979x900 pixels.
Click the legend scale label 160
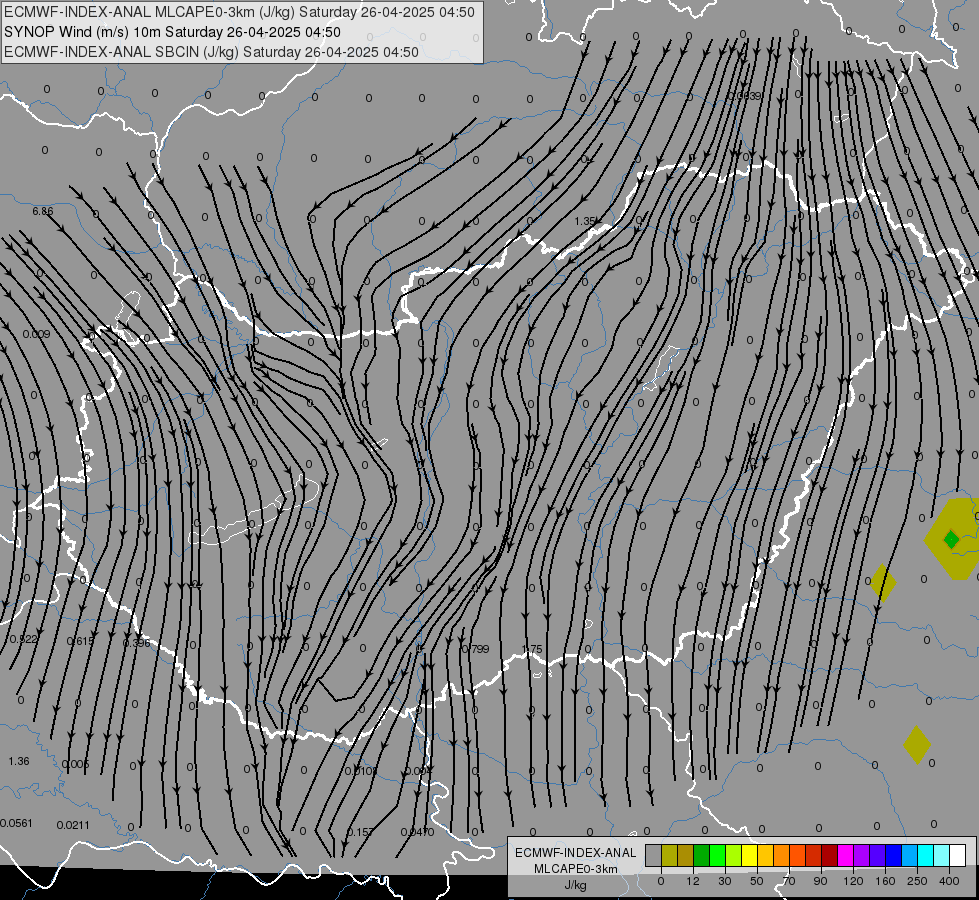pyautogui.click(x=885, y=881)
